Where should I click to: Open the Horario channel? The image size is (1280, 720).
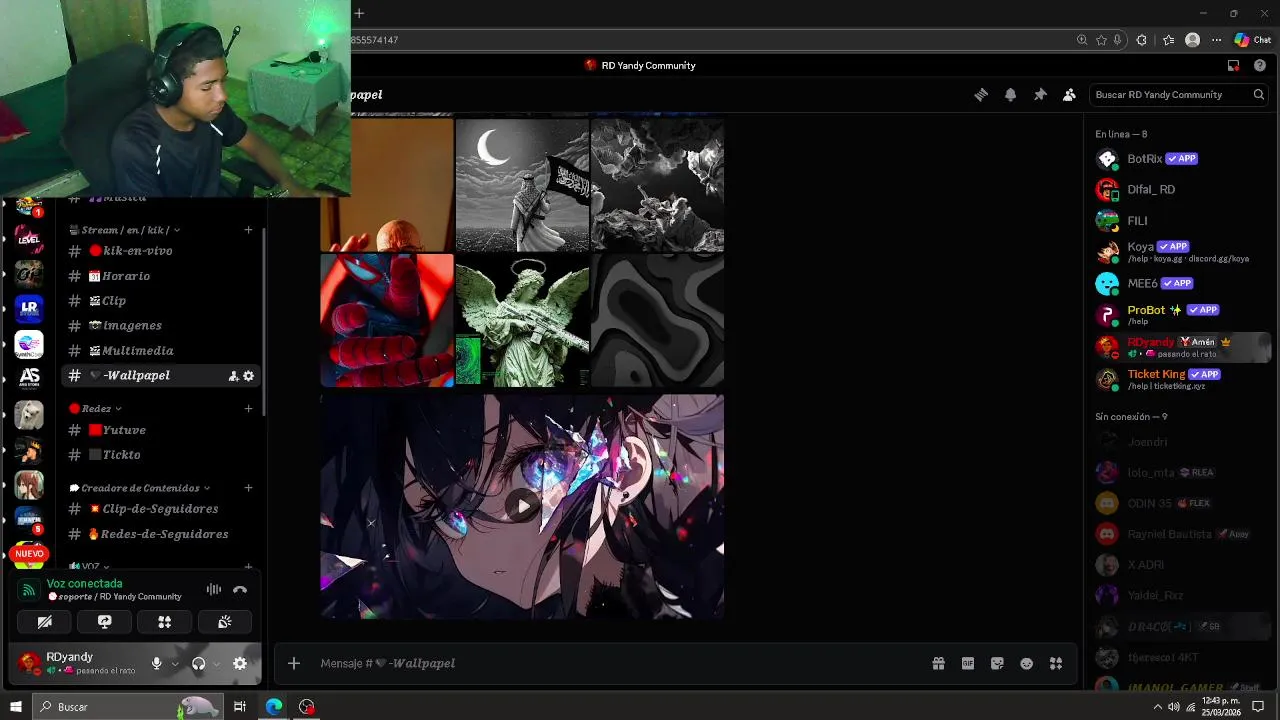tap(161, 276)
